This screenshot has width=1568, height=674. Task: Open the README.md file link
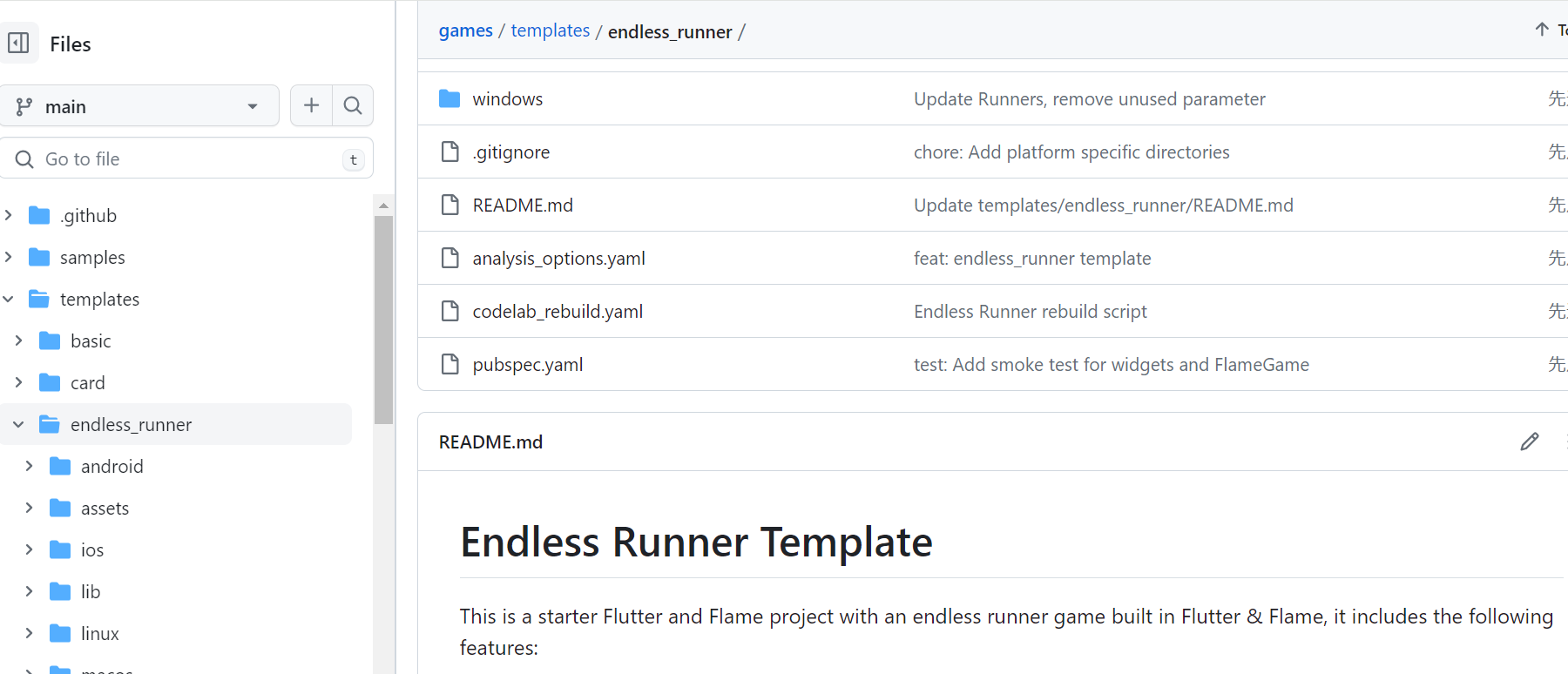click(x=523, y=205)
